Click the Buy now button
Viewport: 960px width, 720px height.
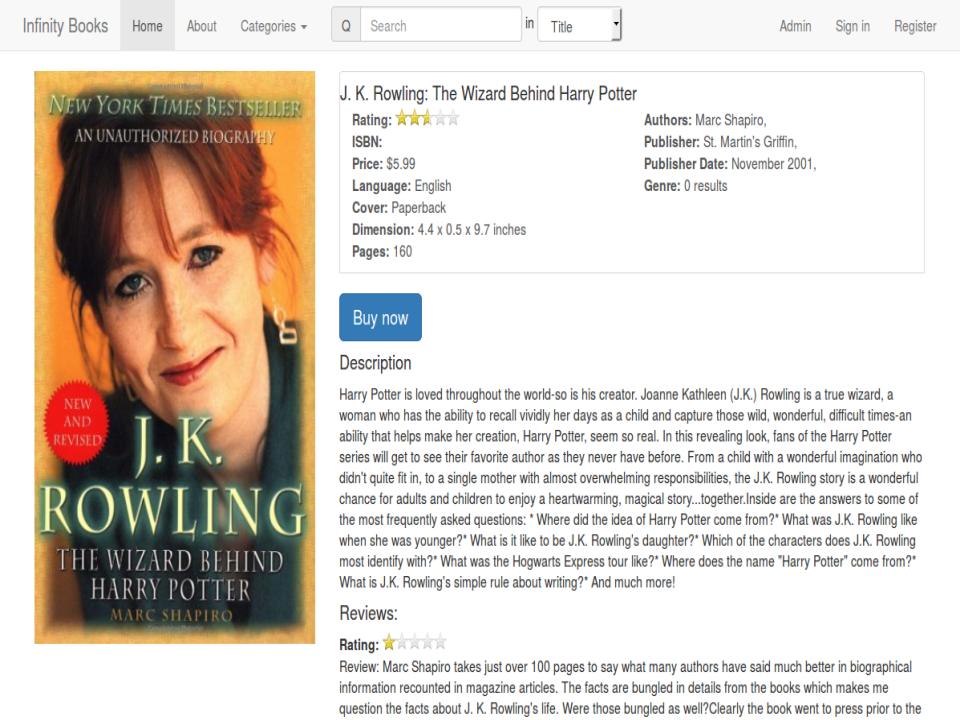pyautogui.click(x=380, y=317)
